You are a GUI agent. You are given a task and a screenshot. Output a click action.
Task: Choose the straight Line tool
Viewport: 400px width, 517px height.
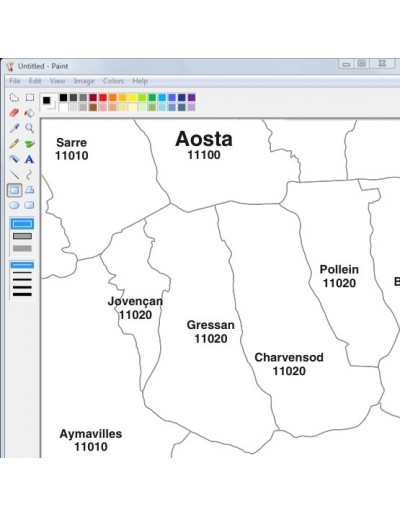coord(14,175)
